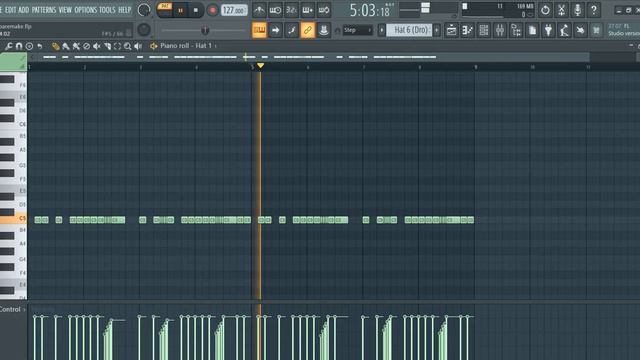Select the piano roll Paint brush tool
The image size is (640, 360).
pyautogui.click(x=66, y=47)
